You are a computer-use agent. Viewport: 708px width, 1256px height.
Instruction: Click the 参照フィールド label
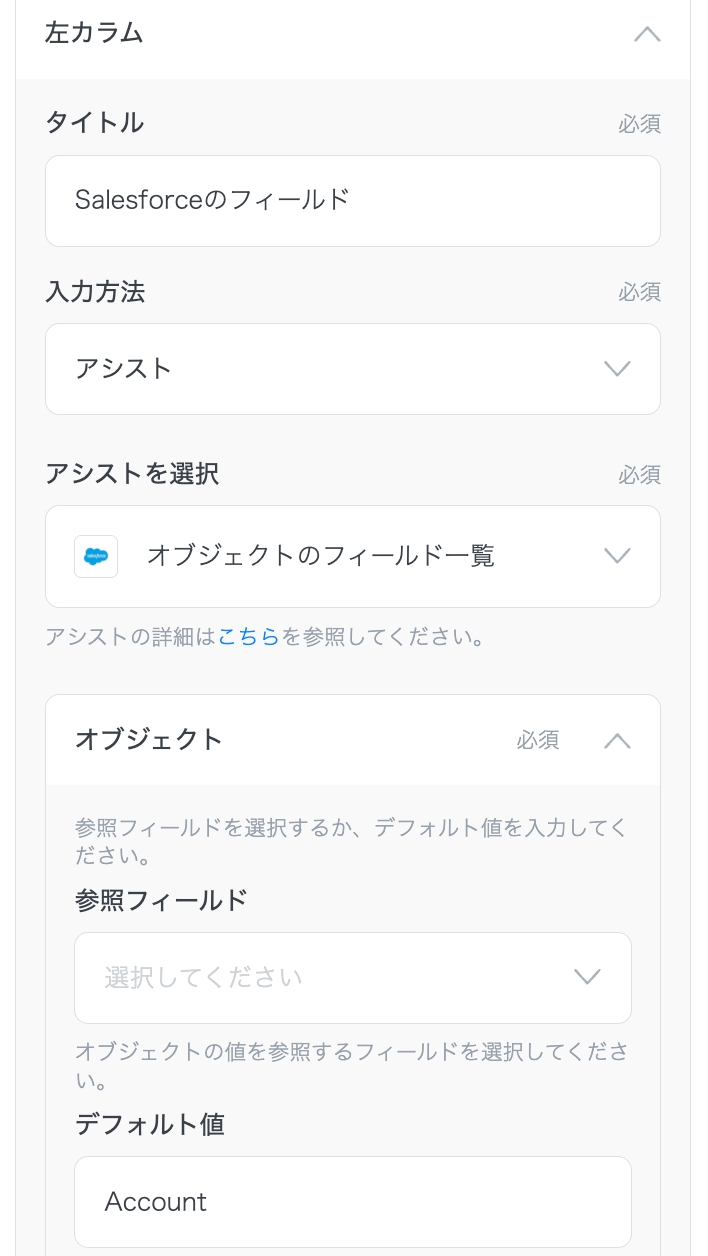161,901
